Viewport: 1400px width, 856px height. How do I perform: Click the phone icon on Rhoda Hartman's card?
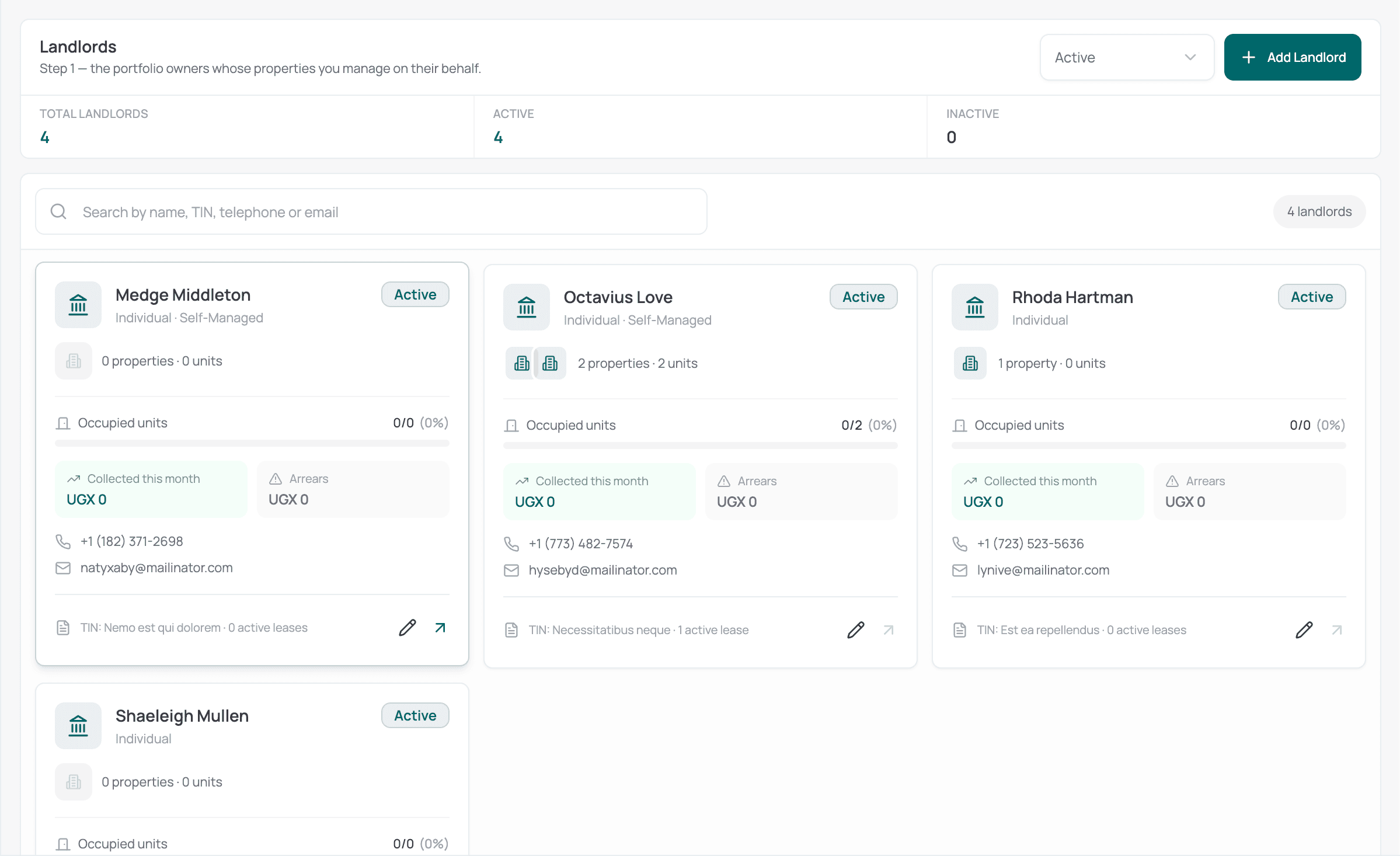[x=960, y=544]
